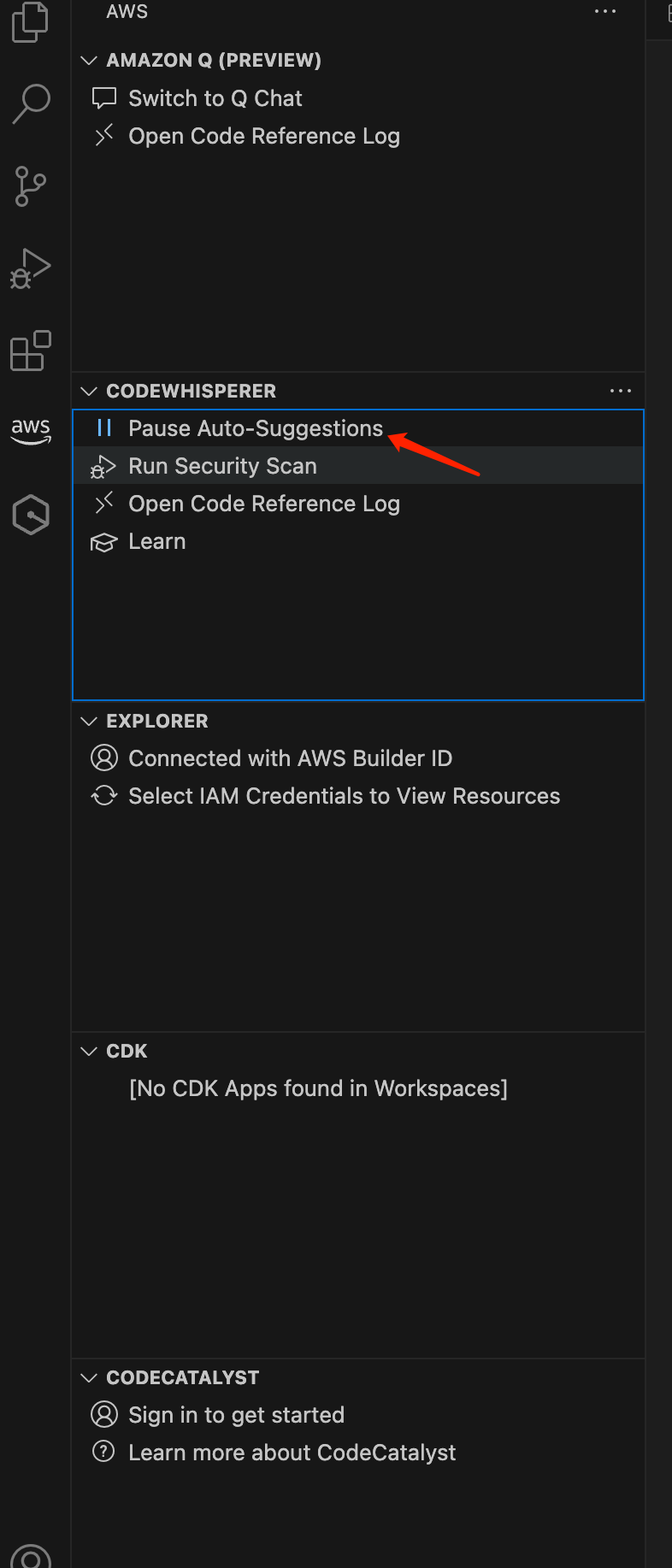The width and height of the screenshot is (672, 1568).
Task: Click the CODEWHISPERER header title
Action: [x=192, y=391]
